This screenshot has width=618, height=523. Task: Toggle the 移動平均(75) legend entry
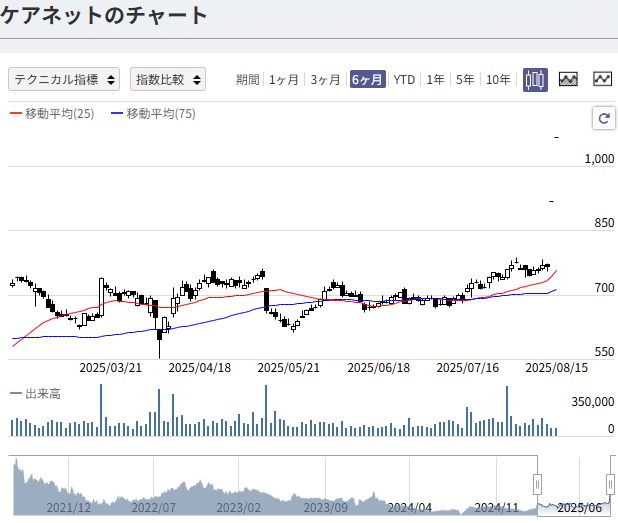tap(153, 114)
